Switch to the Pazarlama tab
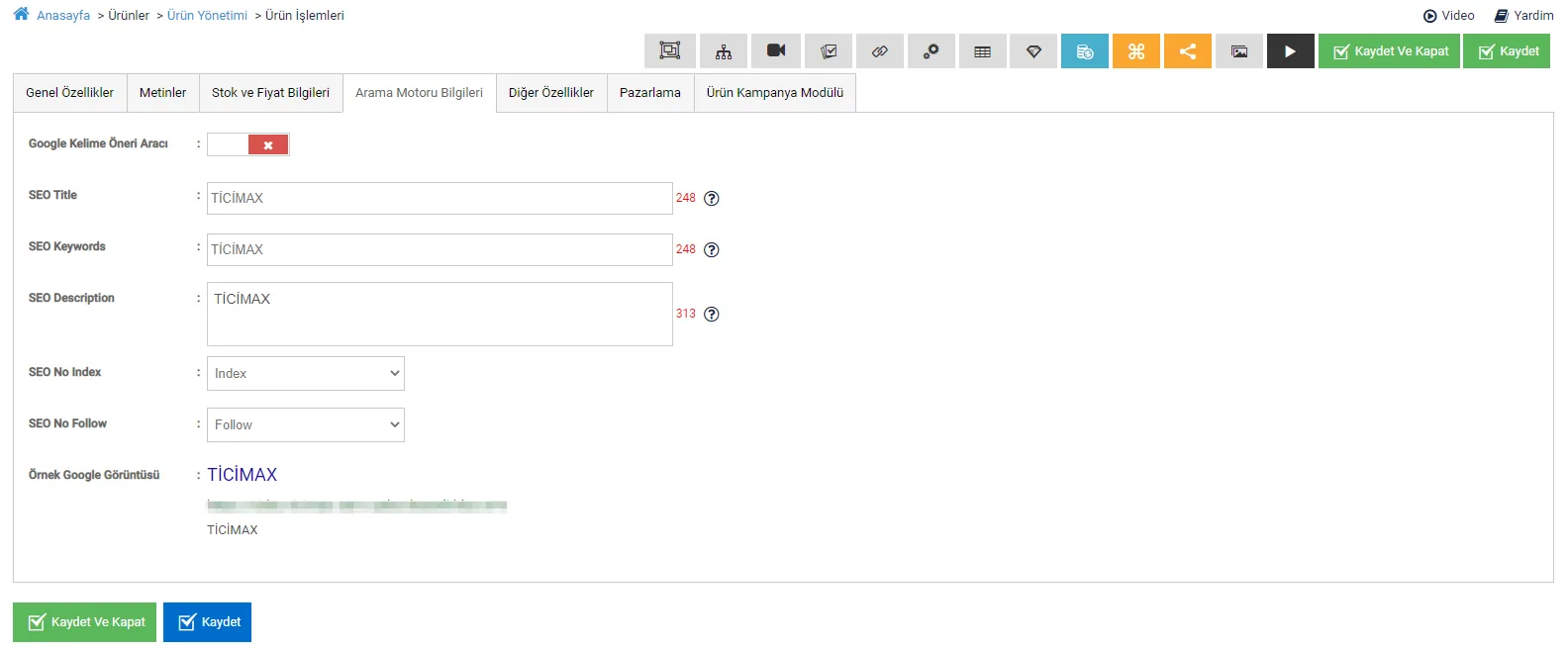This screenshot has width=1568, height=648. tap(650, 93)
